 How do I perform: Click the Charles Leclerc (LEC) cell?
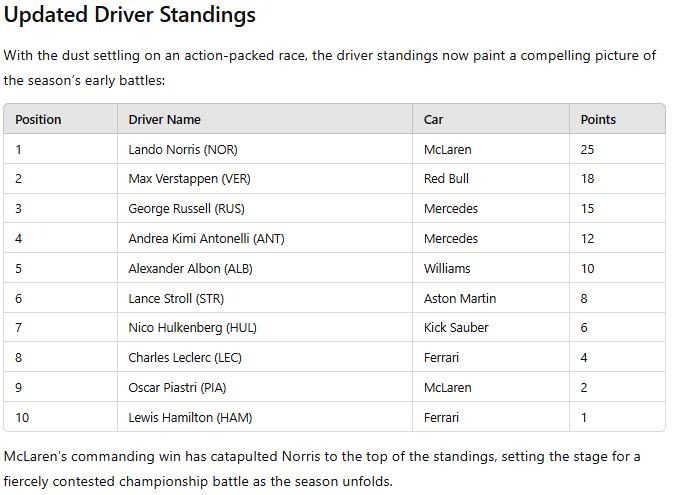[185, 358]
